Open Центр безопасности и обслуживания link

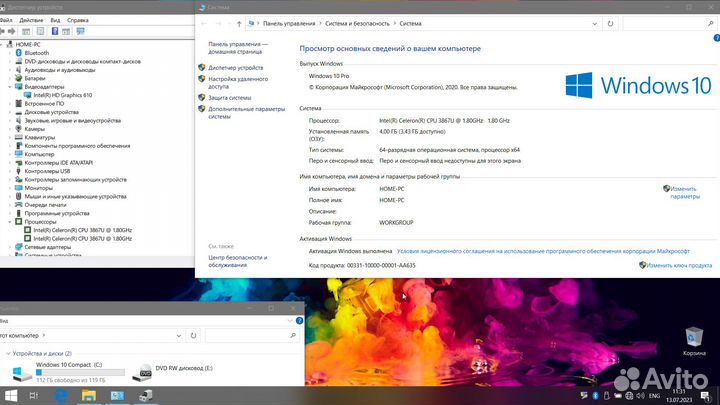pos(237,261)
